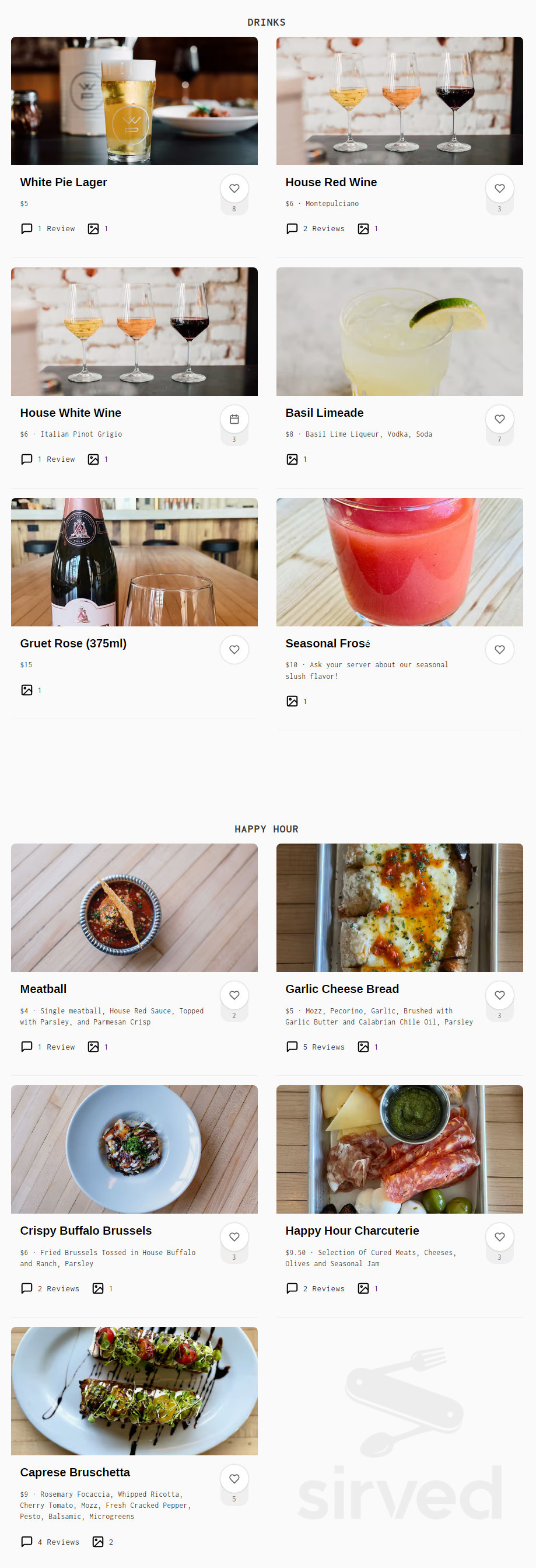Open Crispy Buffalo Brussels title
This screenshot has width=536, height=1568.
click(86, 1231)
